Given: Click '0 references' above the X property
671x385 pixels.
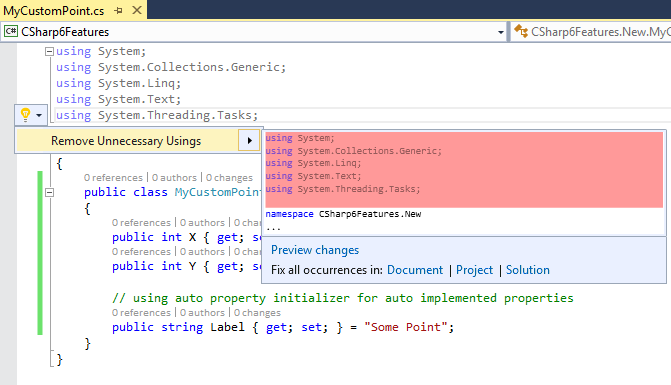Looking at the screenshot, I should pyautogui.click(x=141, y=222).
